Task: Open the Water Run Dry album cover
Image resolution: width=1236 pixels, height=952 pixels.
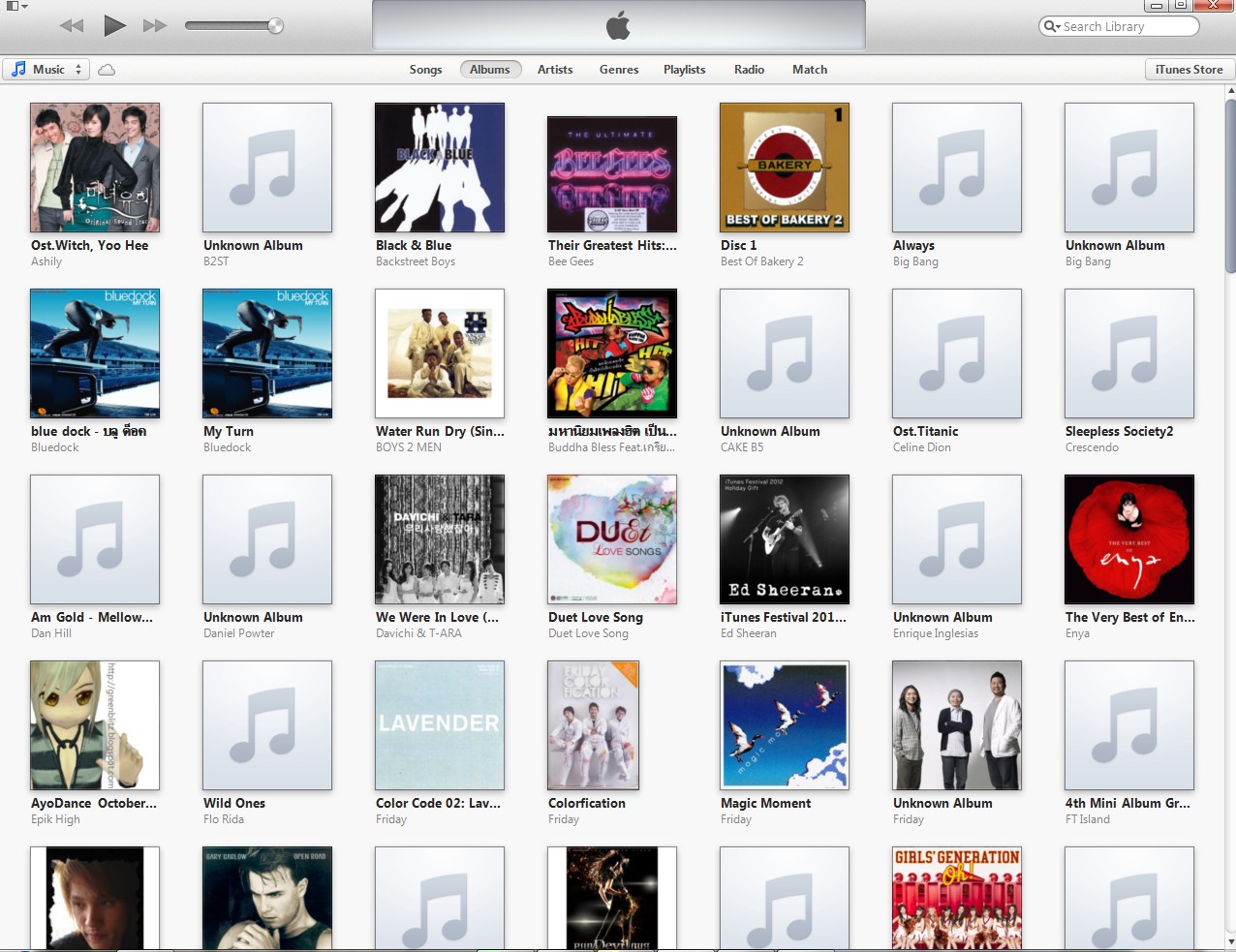Action: (440, 353)
